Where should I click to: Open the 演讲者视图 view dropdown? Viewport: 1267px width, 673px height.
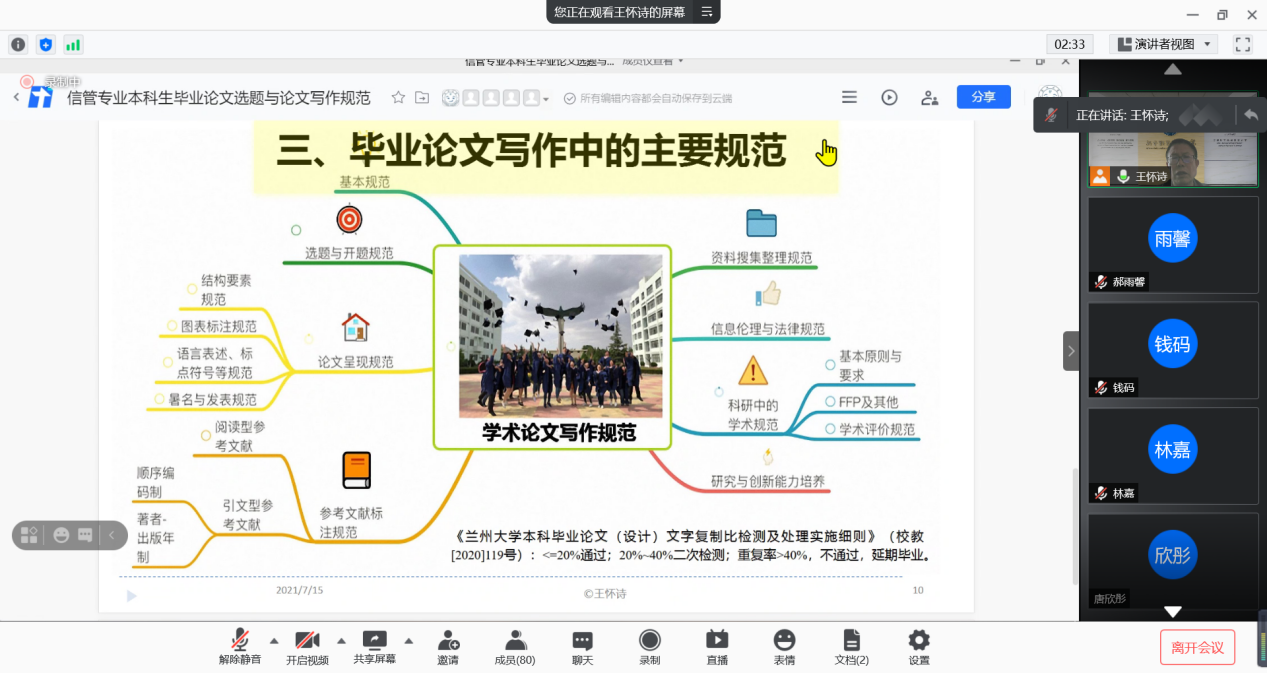pos(1164,44)
